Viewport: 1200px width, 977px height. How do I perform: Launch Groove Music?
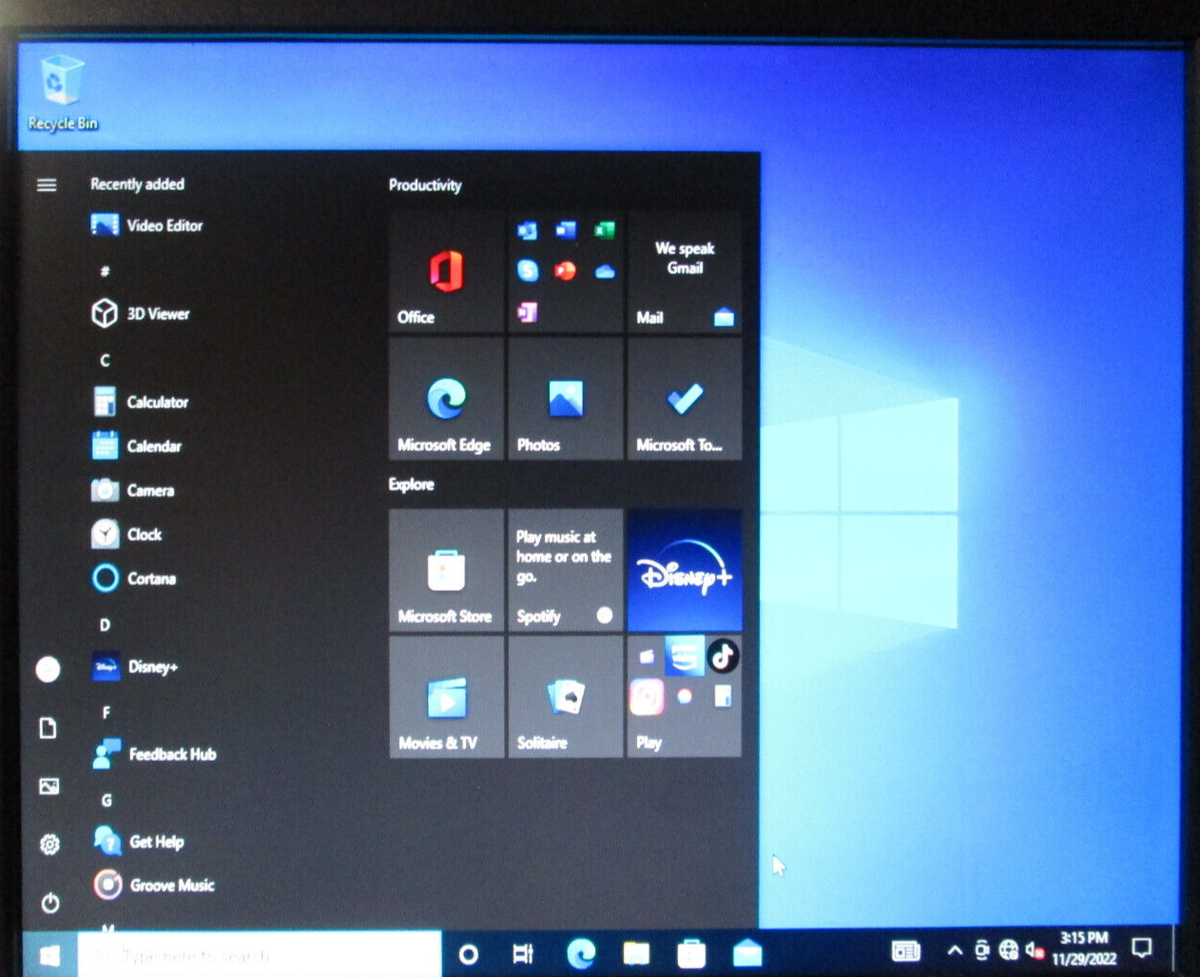pos(153,885)
